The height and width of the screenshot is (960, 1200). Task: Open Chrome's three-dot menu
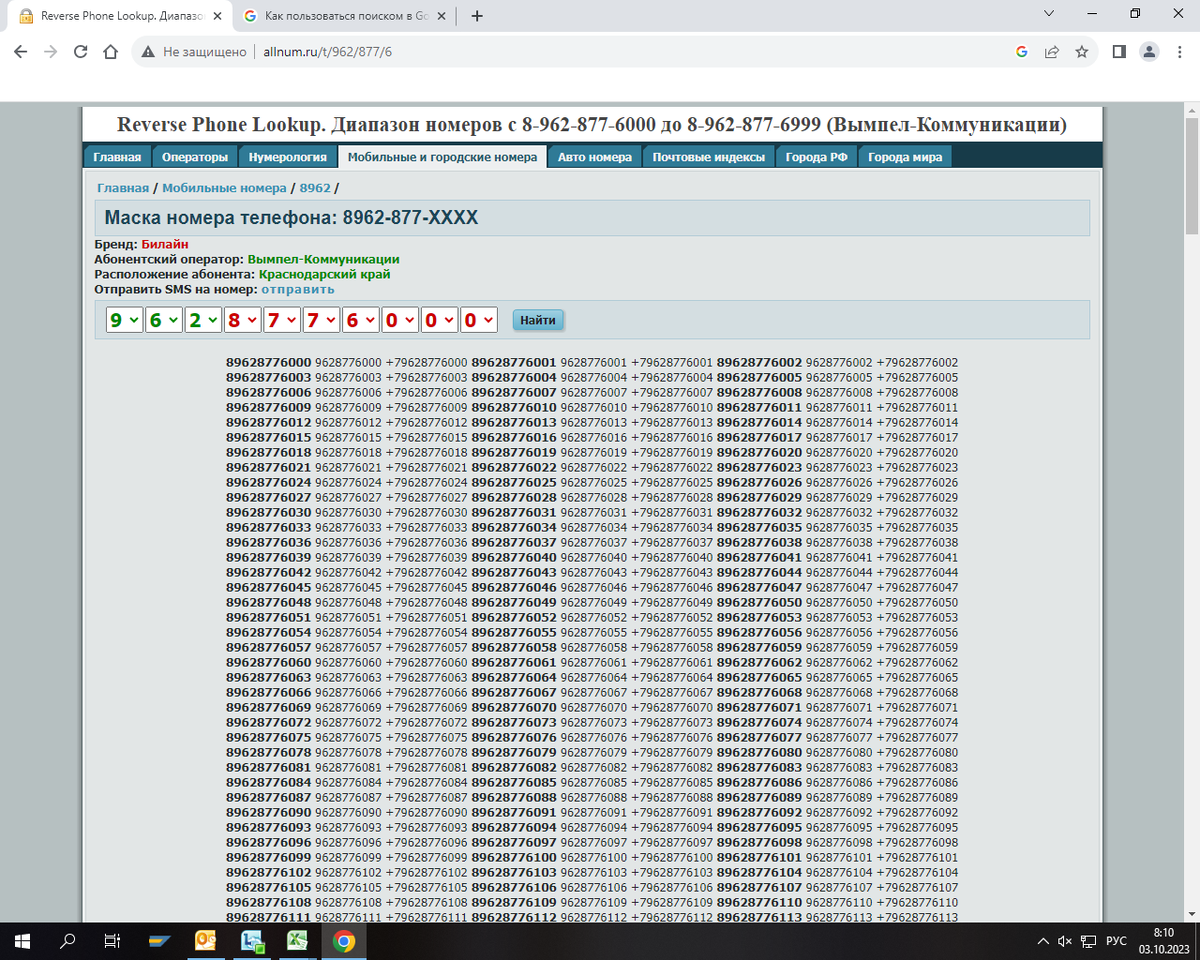click(1179, 51)
